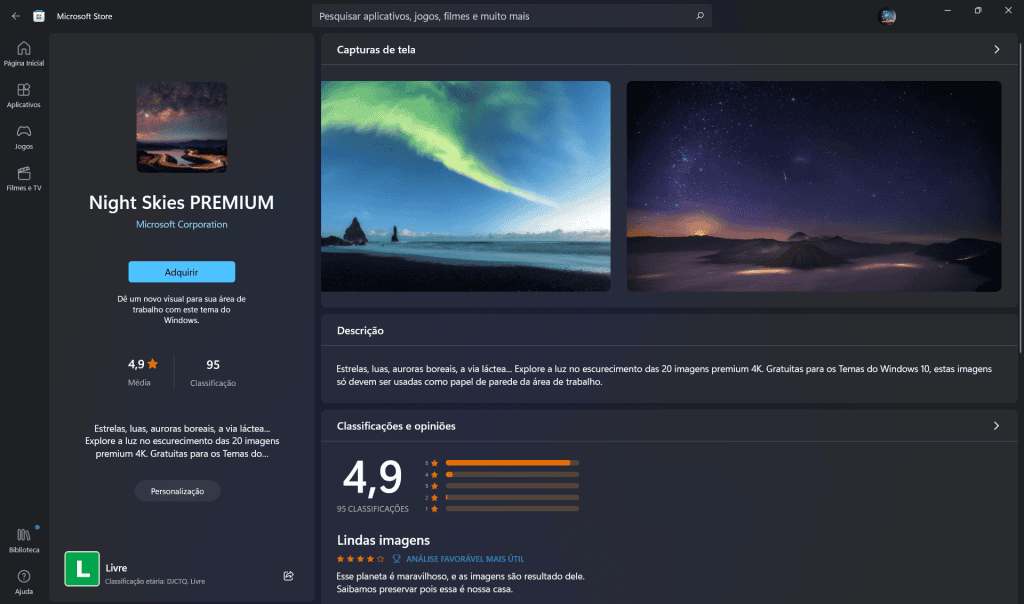1024x604 pixels.
Task: Click the share icon beside Livre rating
Action: click(x=289, y=575)
